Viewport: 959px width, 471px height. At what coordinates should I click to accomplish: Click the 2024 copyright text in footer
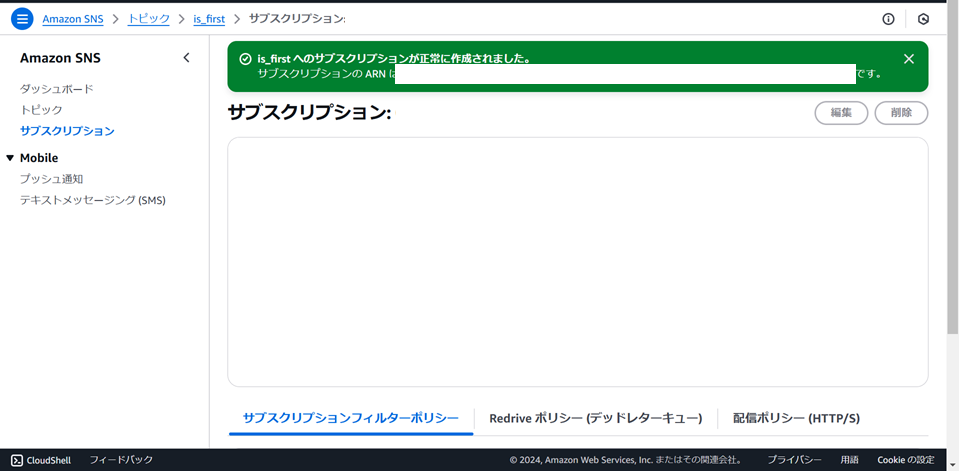tap(627, 460)
